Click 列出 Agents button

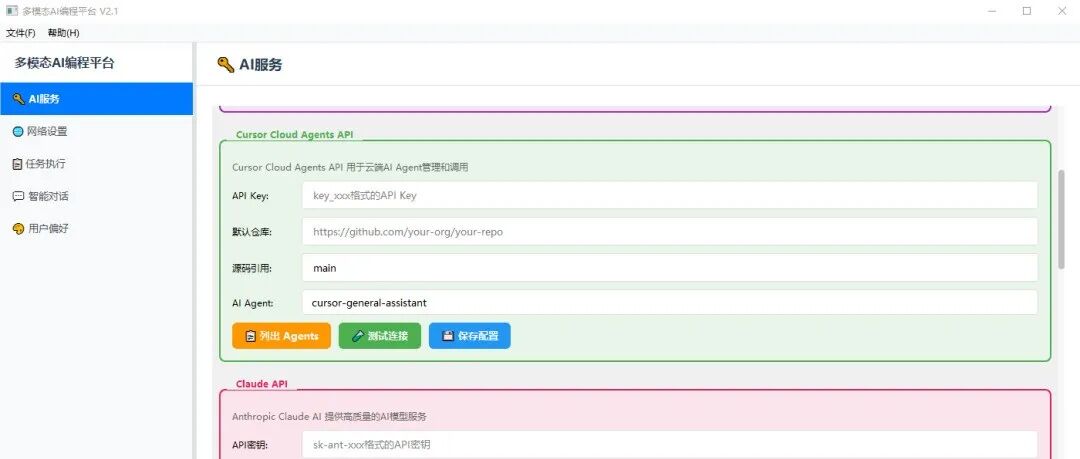click(x=281, y=336)
